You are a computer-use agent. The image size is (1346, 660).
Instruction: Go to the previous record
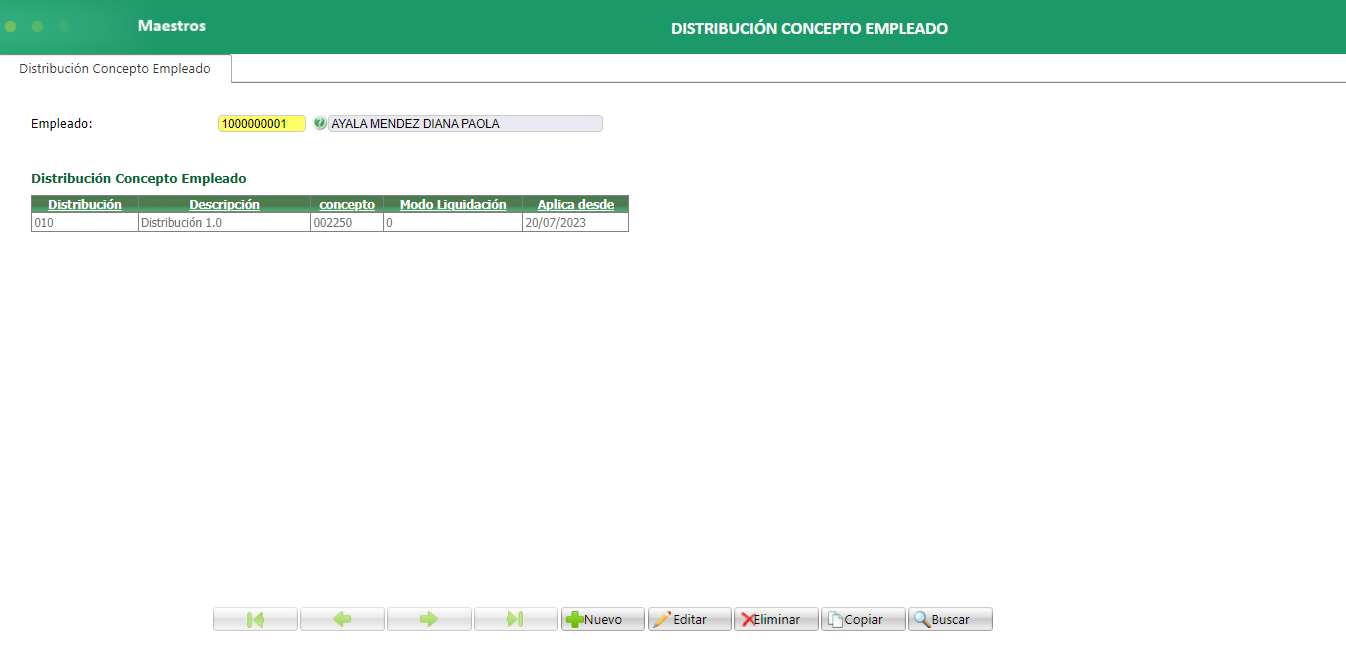[342, 618]
